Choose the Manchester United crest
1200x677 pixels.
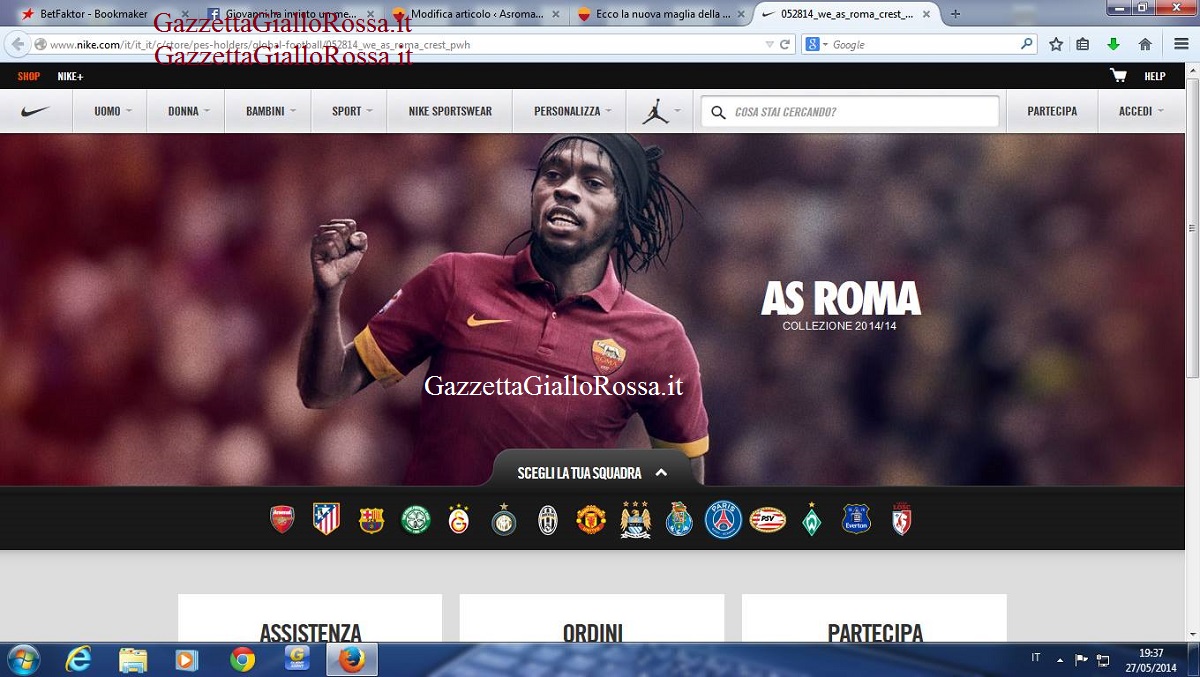(591, 520)
